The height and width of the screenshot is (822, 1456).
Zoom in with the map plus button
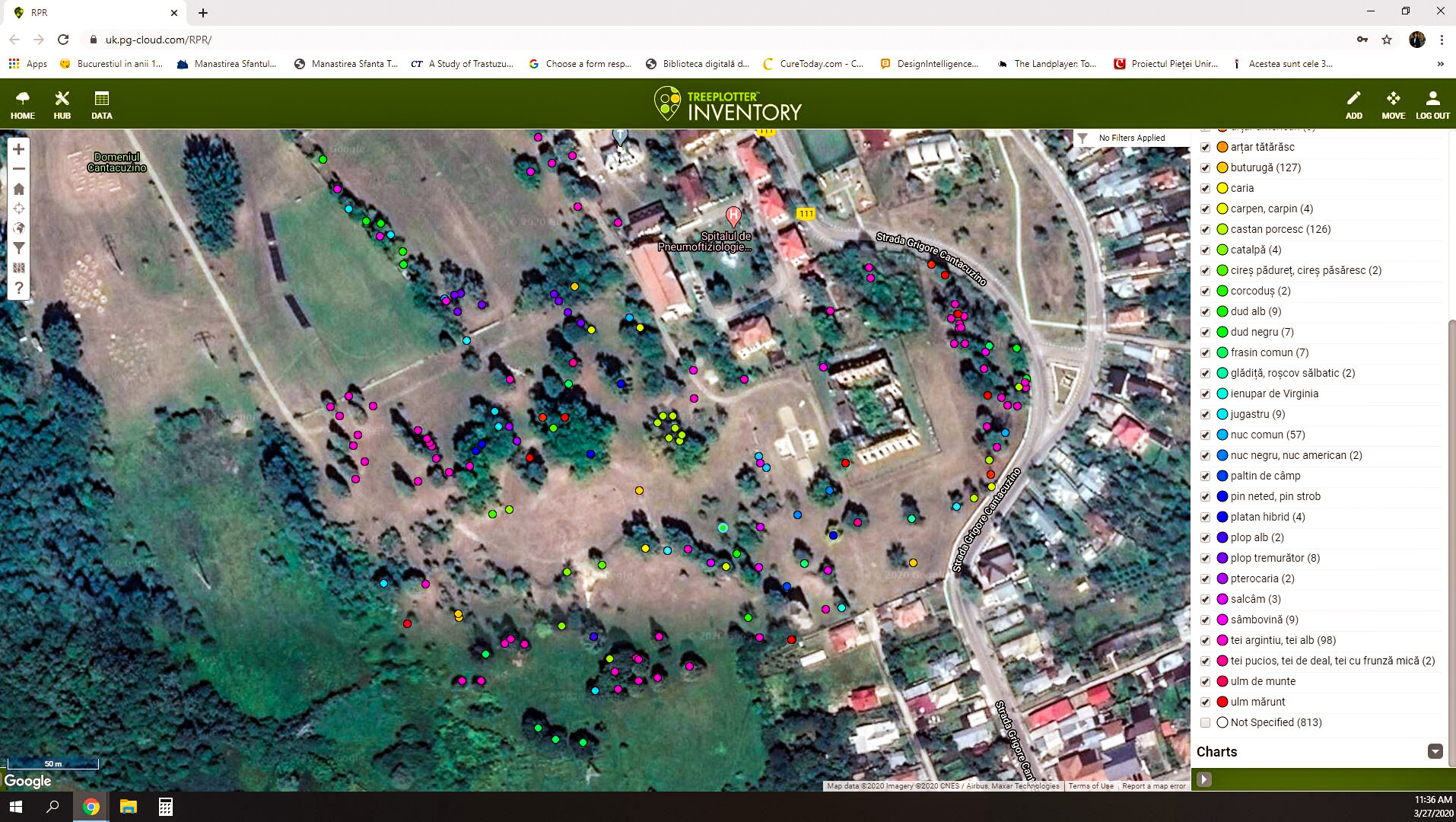[x=19, y=149]
